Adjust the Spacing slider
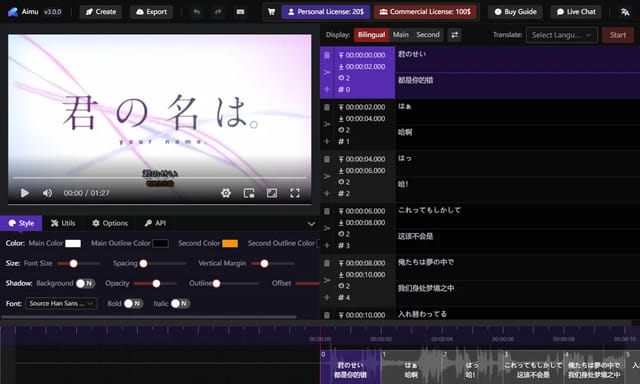The height and width of the screenshot is (384, 640). click(164, 264)
